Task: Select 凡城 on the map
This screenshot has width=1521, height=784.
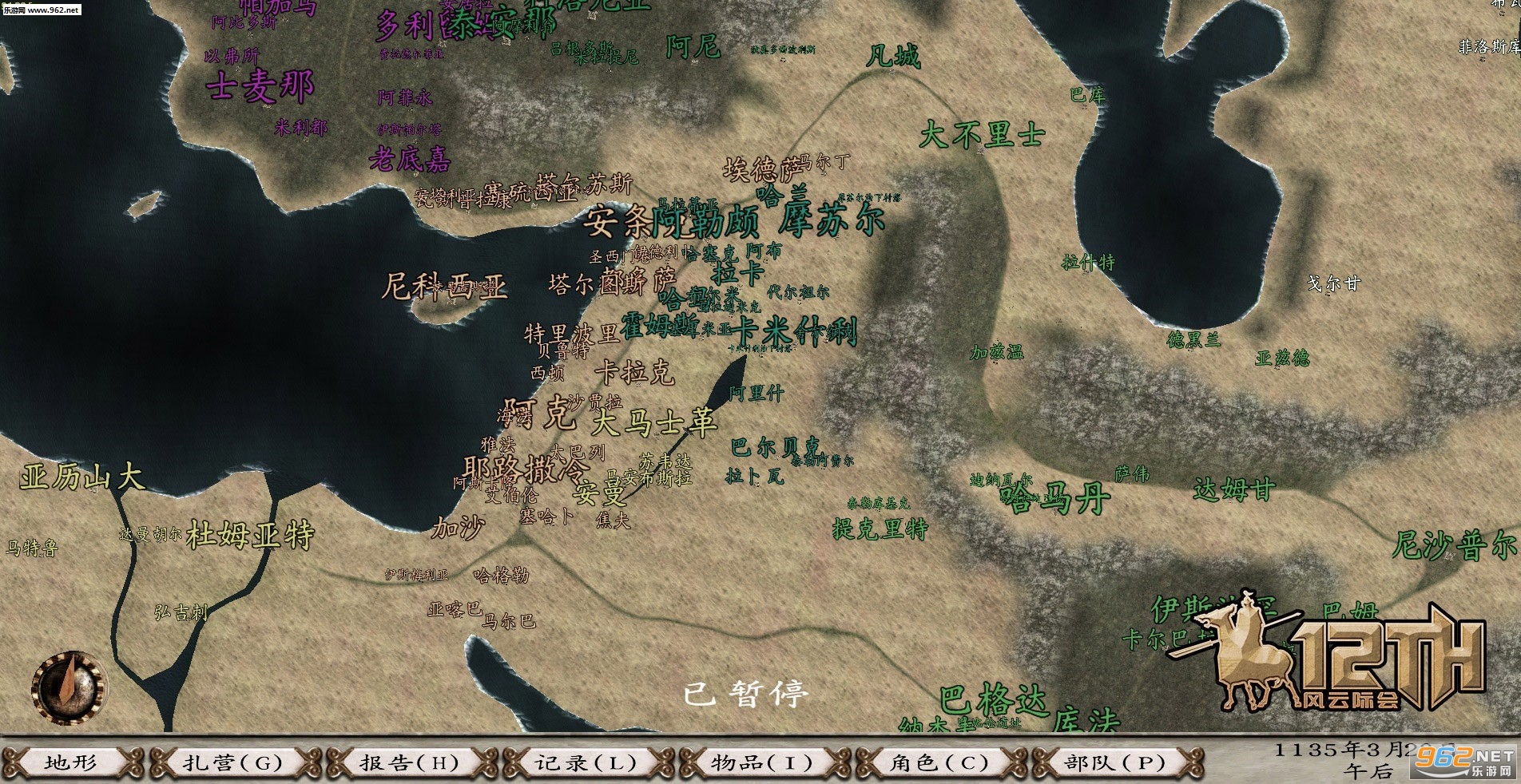Action: [894, 56]
